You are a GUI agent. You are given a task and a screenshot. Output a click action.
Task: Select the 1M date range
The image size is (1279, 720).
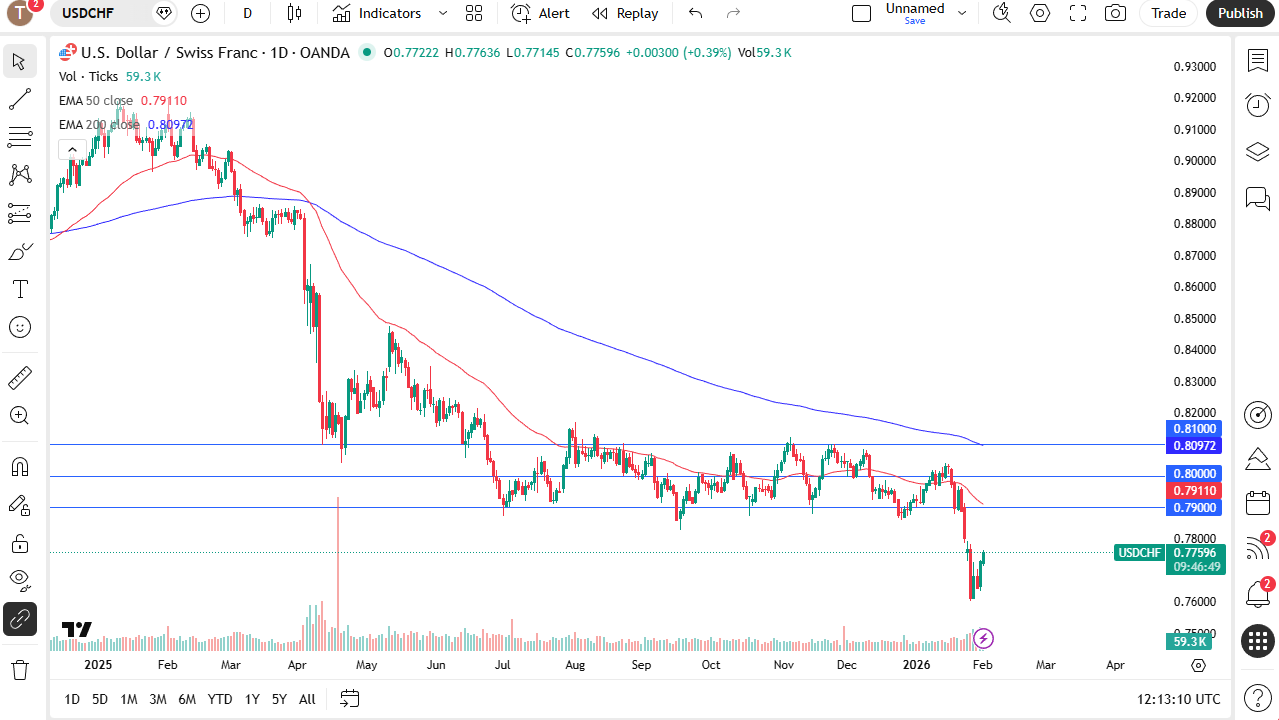129,699
